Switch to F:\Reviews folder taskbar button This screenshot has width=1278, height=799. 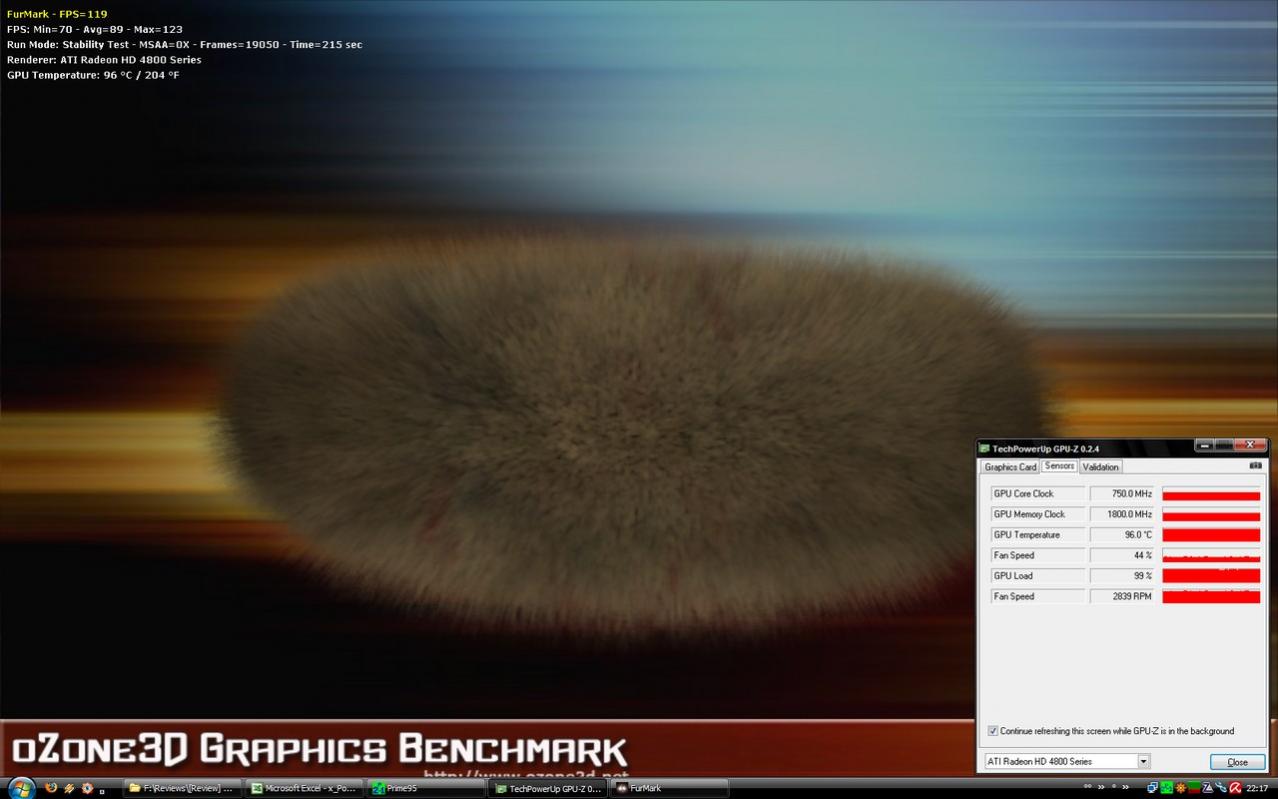[x=182, y=788]
